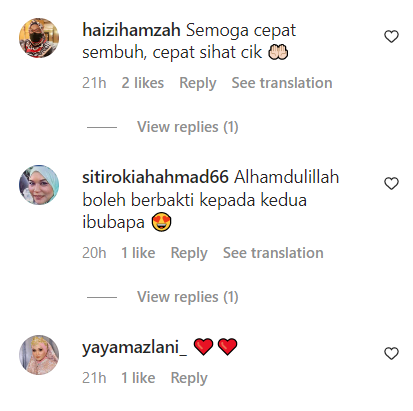Click the 20h timestamp on sitirokiahahmad66's comment

[94, 253]
